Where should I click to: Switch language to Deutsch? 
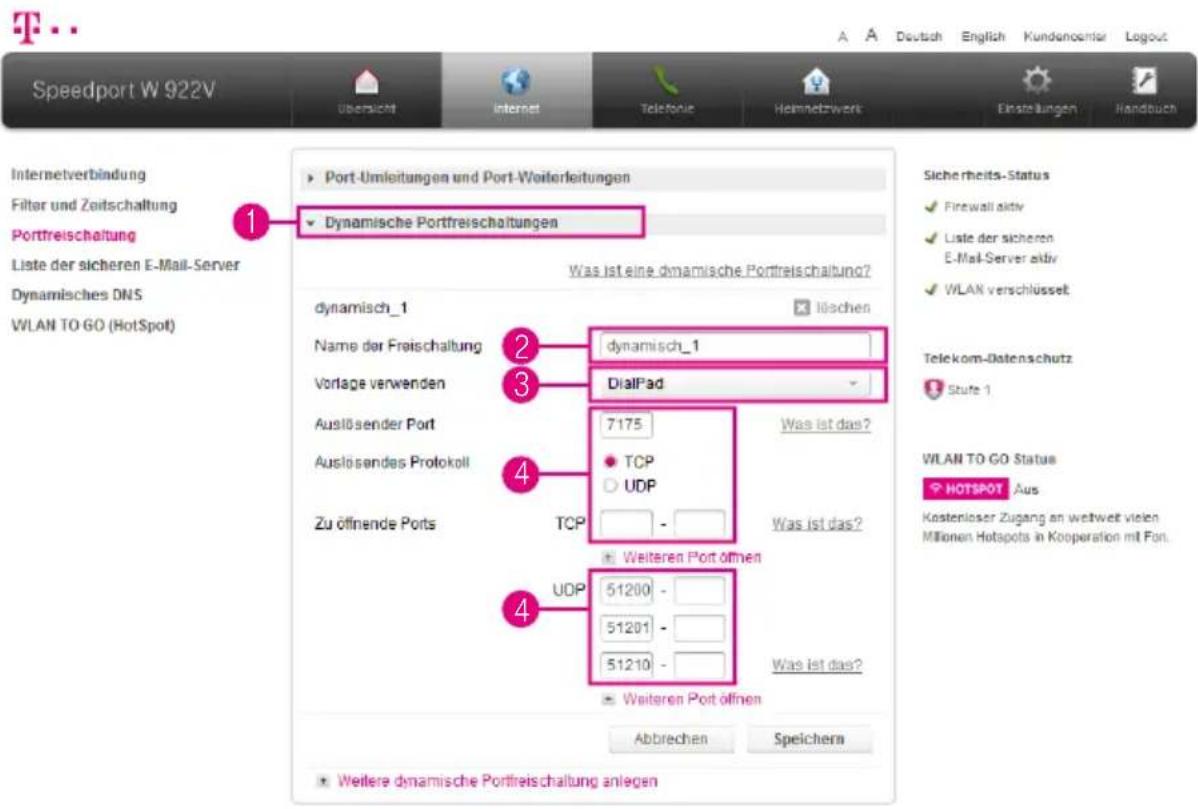tap(918, 37)
